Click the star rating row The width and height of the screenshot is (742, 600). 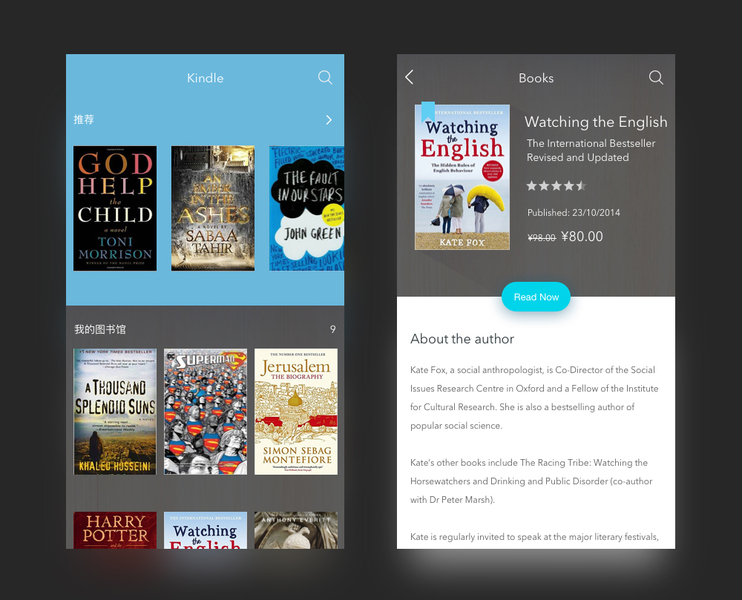[x=556, y=186]
